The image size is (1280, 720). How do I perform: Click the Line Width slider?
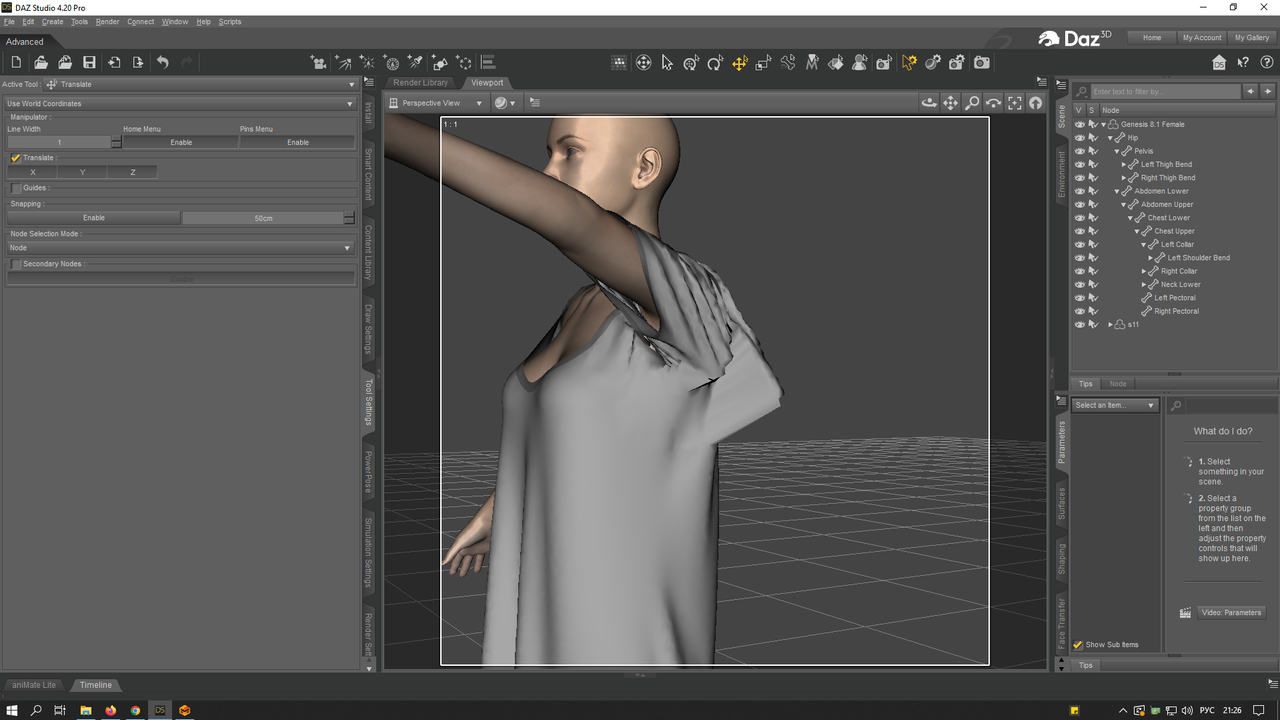(x=59, y=143)
